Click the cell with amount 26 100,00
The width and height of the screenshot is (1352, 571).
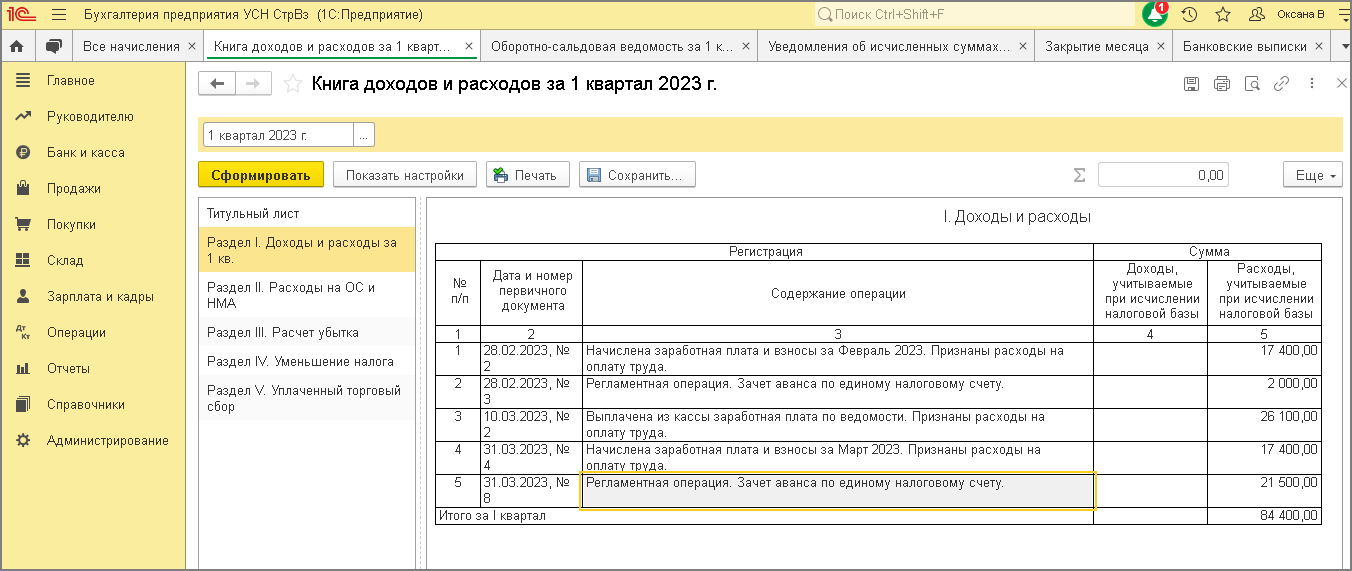point(1264,425)
